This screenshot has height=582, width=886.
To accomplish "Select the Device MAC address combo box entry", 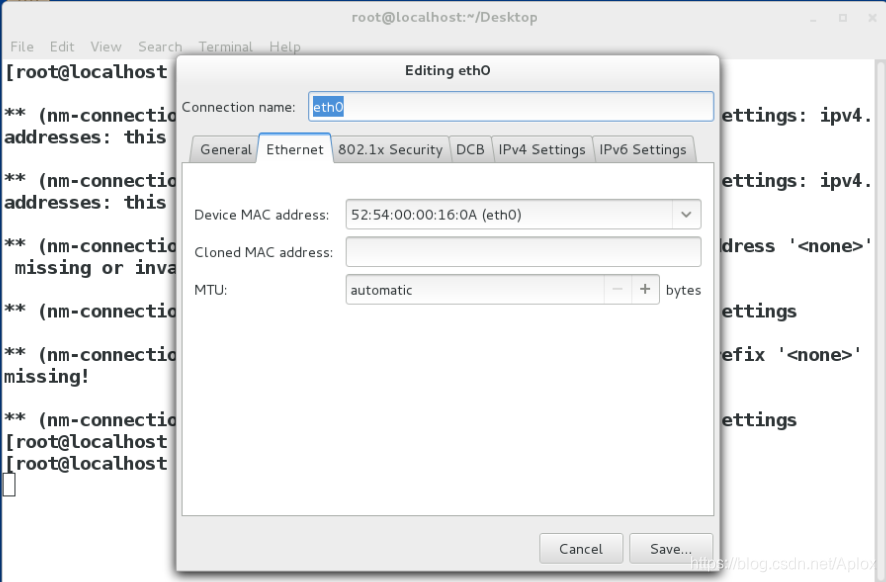I will (x=509, y=215).
